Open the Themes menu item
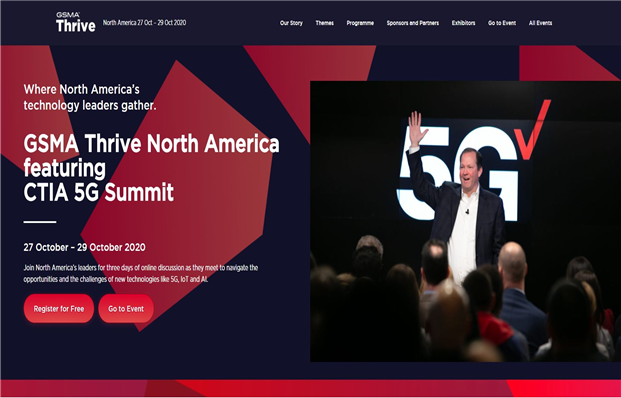This screenshot has width=621, height=398. coord(324,23)
